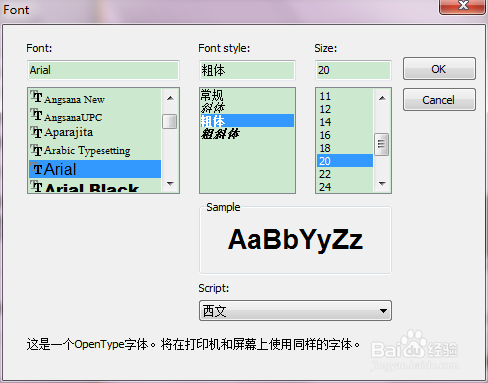The height and width of the screenshot is (383, 488).
Task: Select Arial font in list
Action: [95, 169]
